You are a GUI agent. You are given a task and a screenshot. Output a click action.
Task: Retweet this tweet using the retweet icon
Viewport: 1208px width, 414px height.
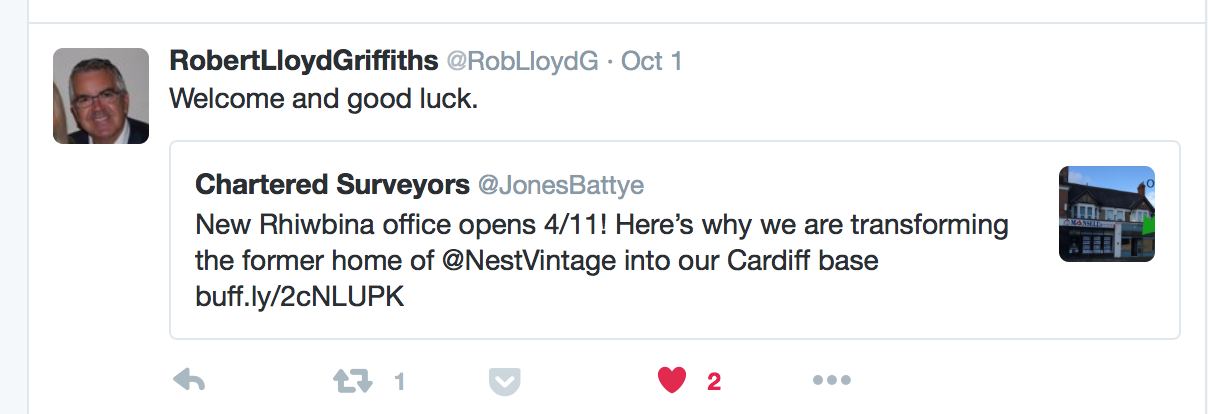[352, 380]
